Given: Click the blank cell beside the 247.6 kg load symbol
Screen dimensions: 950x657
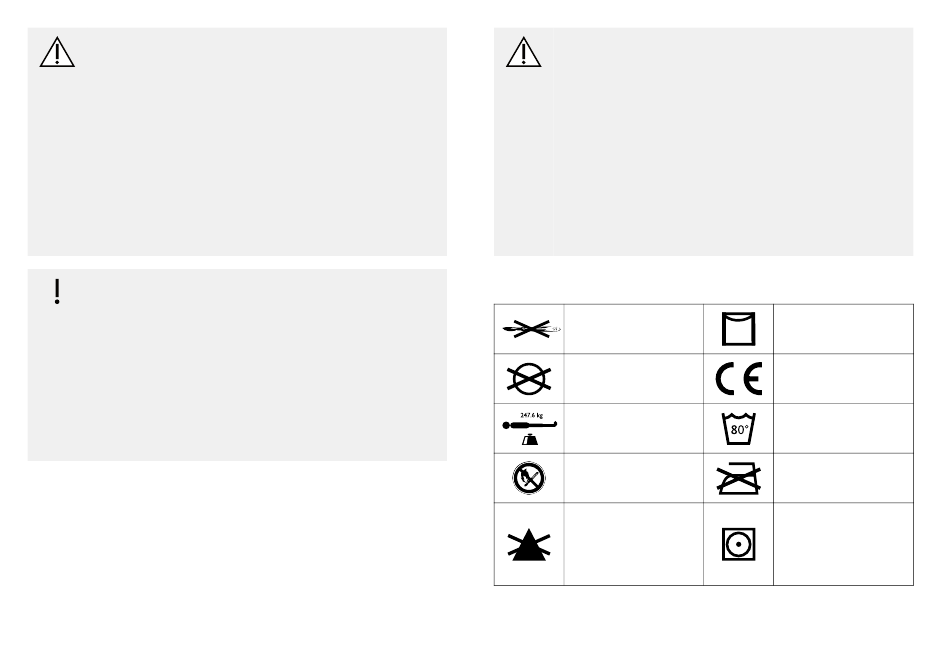Looking at the screenshot, I should [634, 429].
